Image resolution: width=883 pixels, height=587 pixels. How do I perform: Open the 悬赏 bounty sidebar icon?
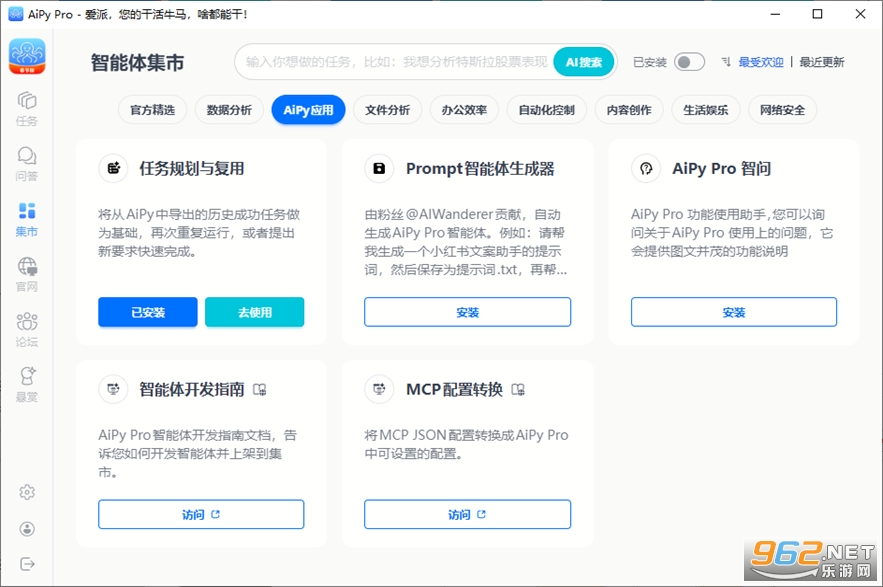[x=26, y=385]
